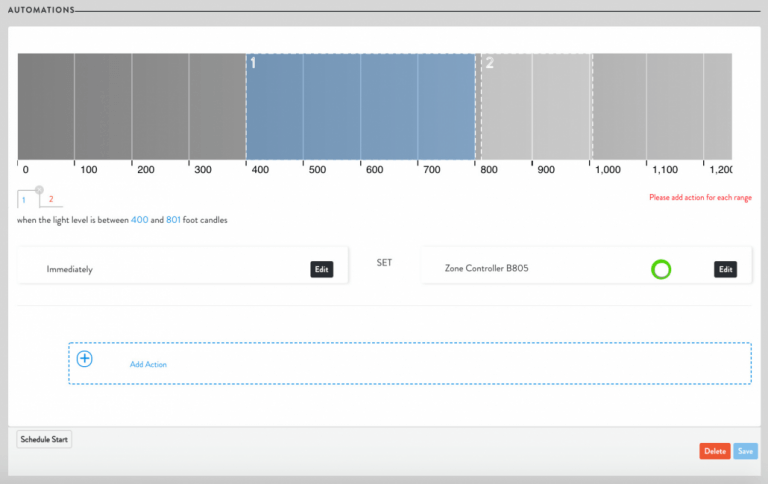Click the Add Action link text
The height and width of the screenshot is (484, 768).
pyautogui.click(x=148, y=364)
